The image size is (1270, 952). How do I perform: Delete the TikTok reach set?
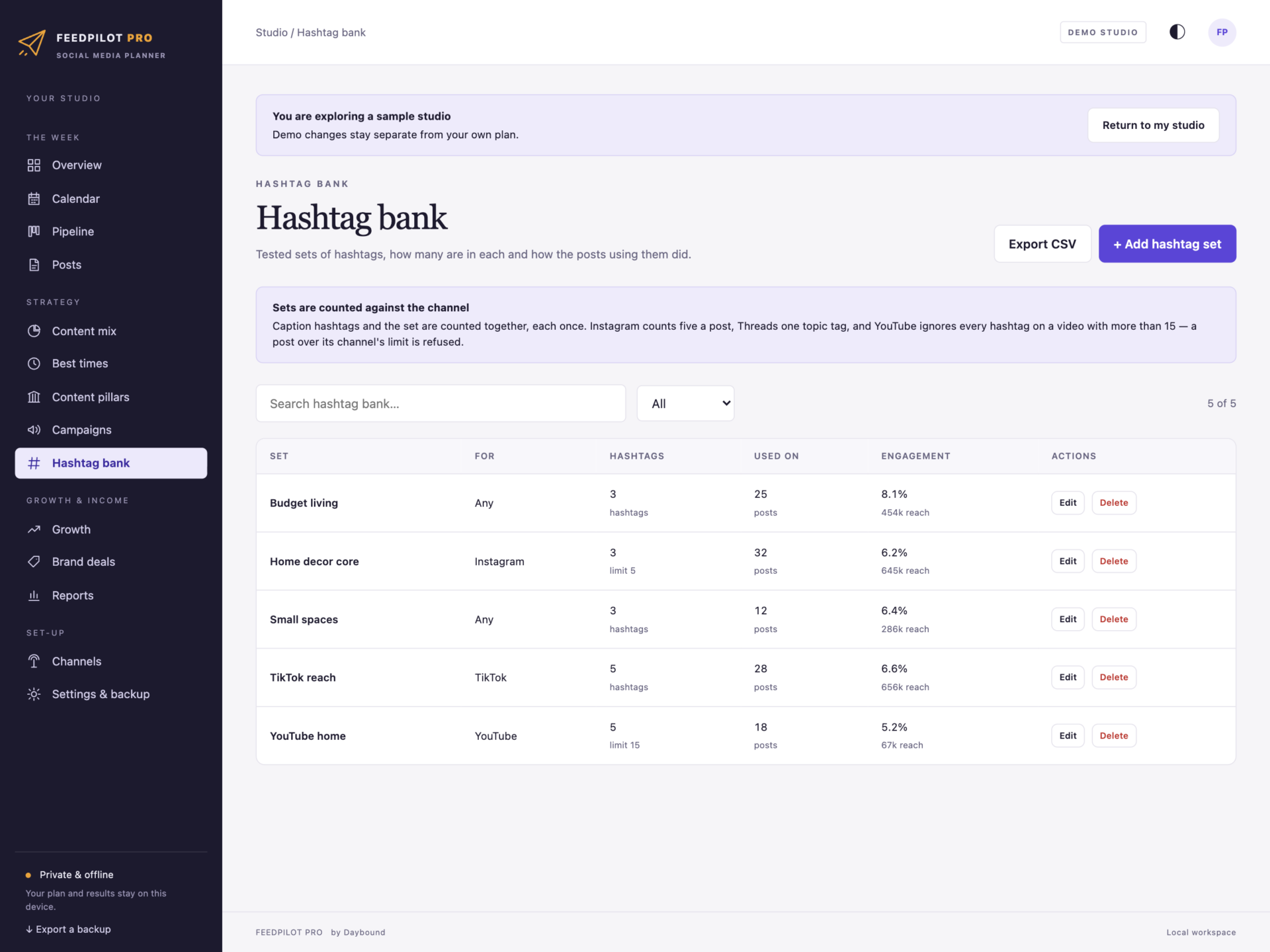coord(1113,677)
